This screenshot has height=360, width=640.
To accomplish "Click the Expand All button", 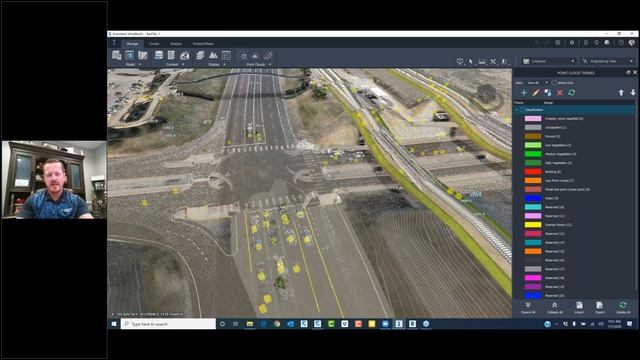I will coord(528,308).
